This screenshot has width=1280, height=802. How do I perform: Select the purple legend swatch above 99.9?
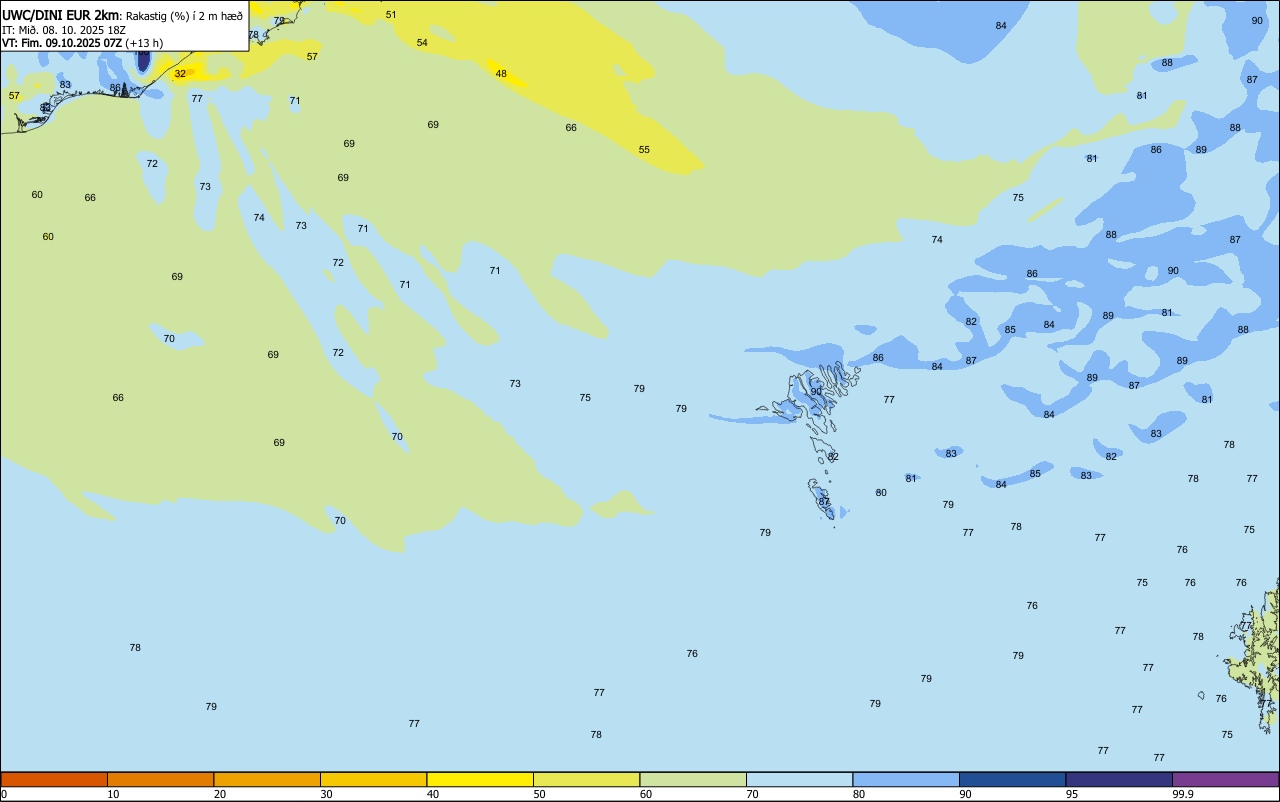click(1225, 779)
